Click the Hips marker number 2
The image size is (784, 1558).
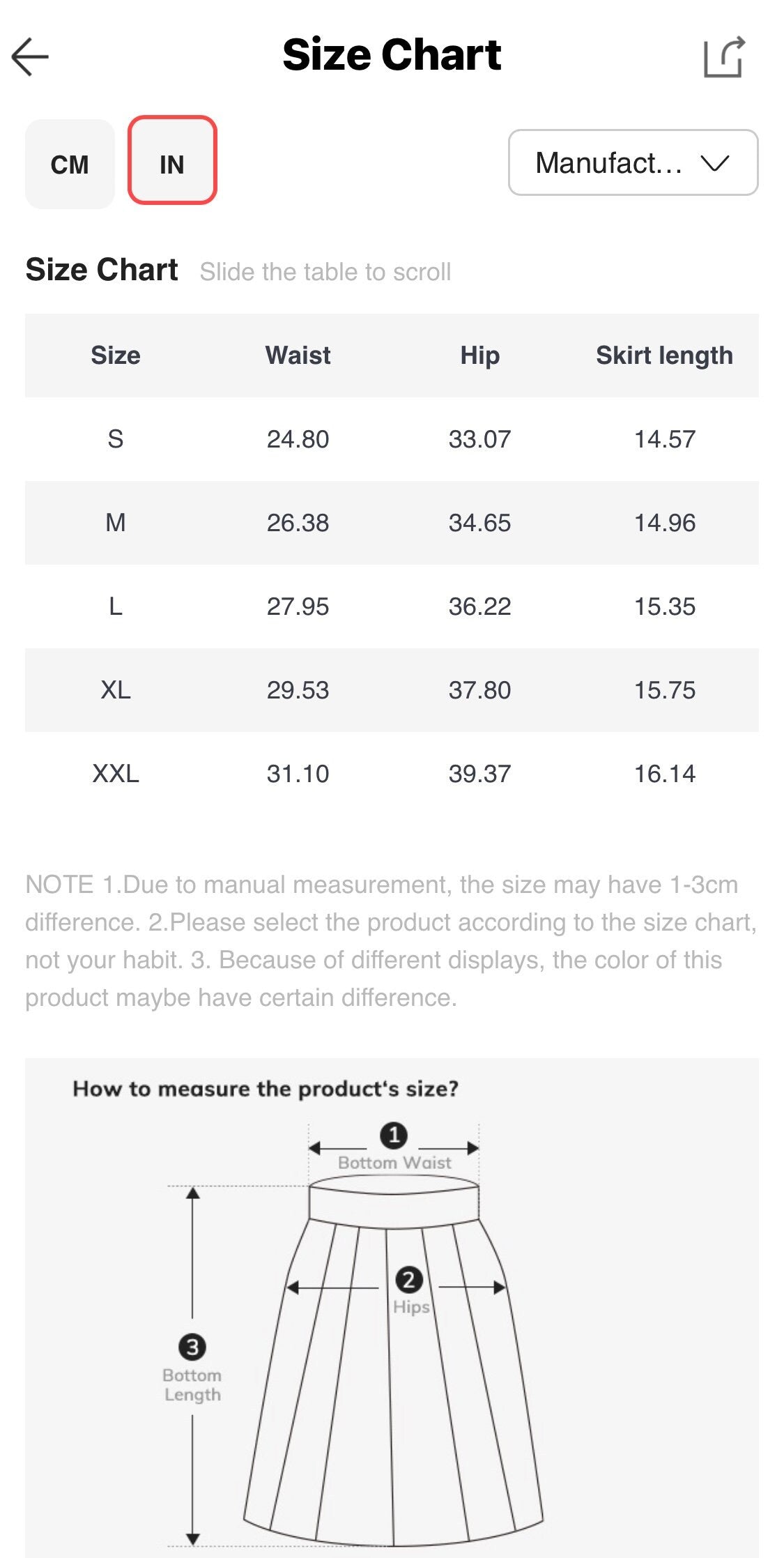click(x=409, y=1280)
